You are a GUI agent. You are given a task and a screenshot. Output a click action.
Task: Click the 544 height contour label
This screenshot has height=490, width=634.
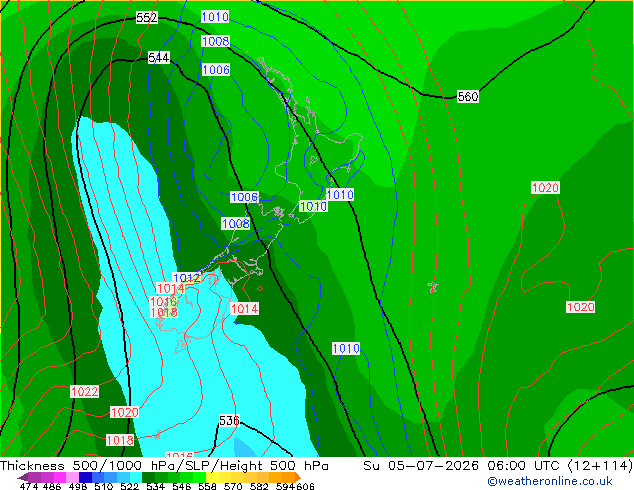(158, 57)
